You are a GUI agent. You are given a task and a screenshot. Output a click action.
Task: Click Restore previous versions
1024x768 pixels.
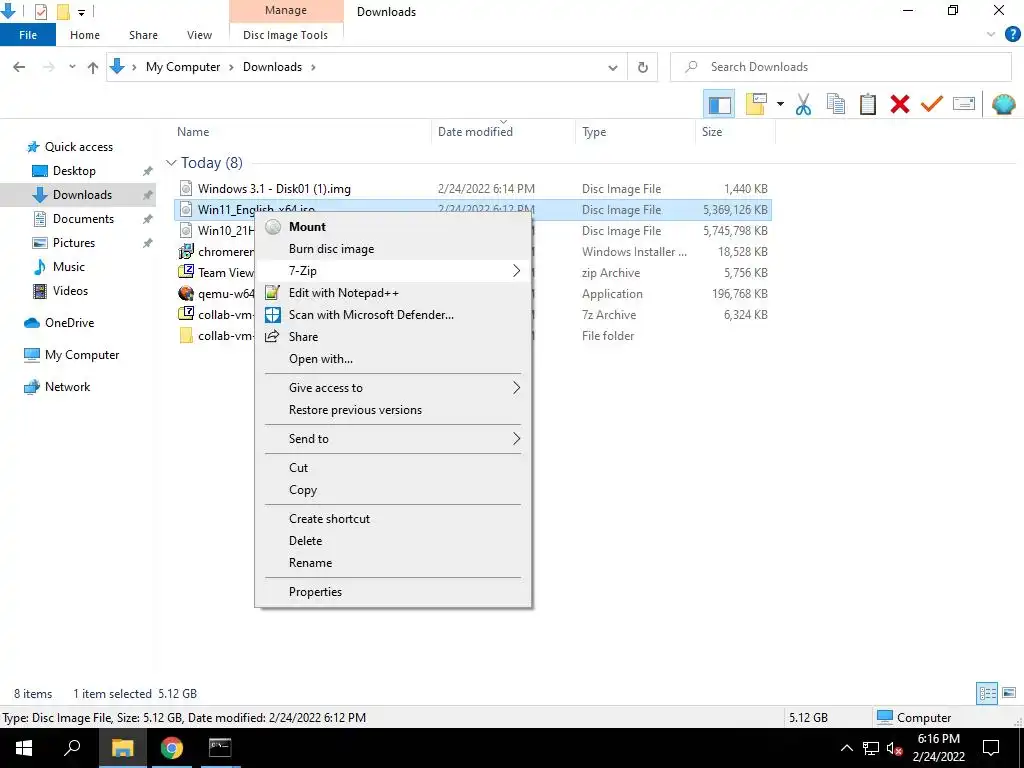click(393, 410)
